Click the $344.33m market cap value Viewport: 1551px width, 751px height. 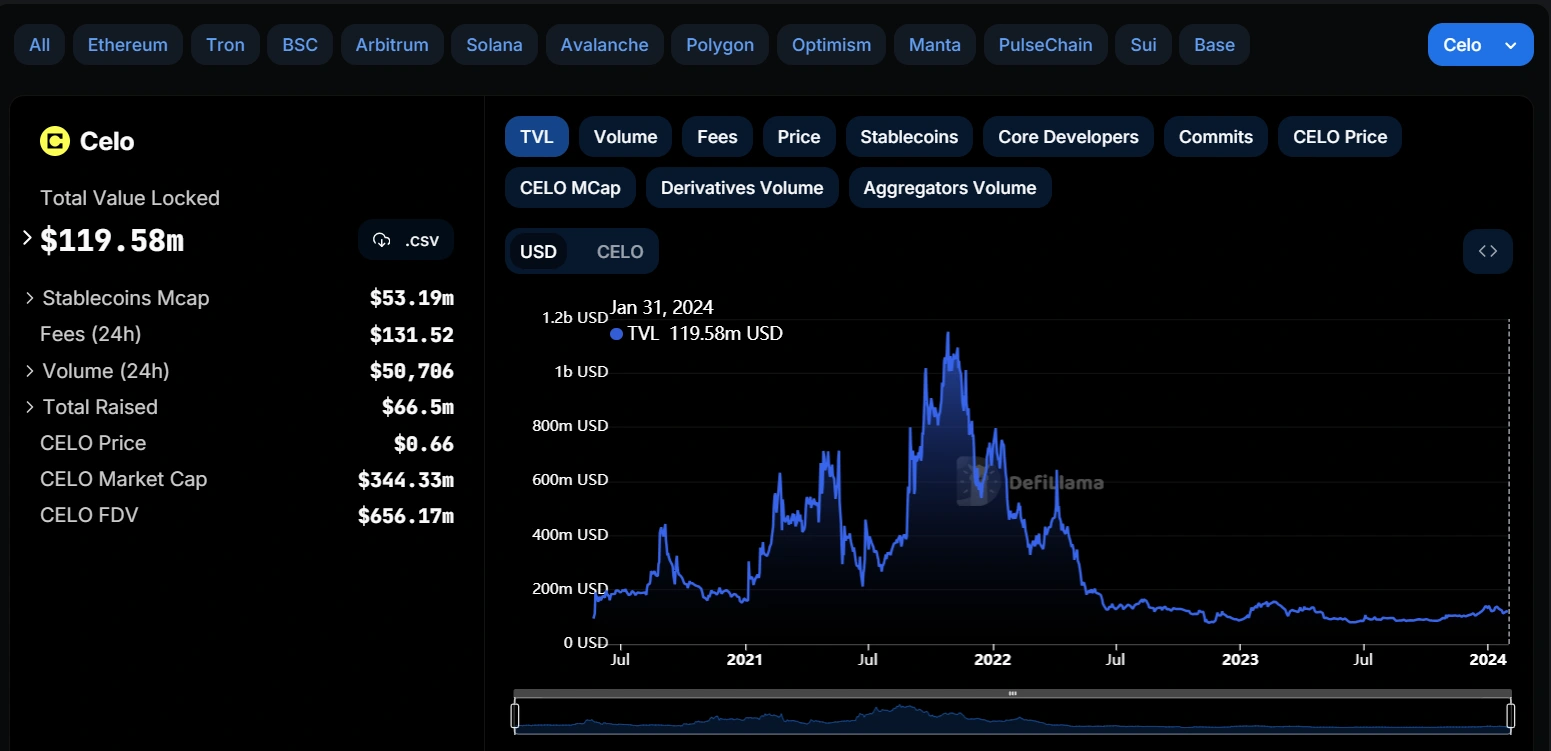pyautogui.click(x=406, y=480)
